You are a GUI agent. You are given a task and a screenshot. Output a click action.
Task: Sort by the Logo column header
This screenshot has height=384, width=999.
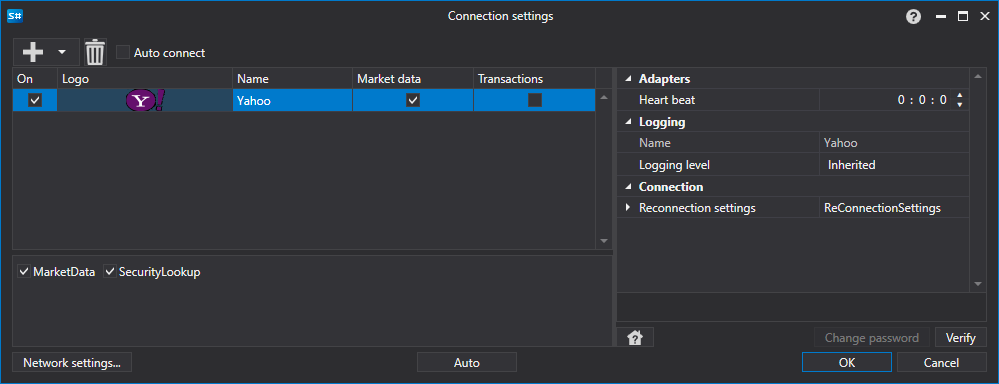[145, 79]
